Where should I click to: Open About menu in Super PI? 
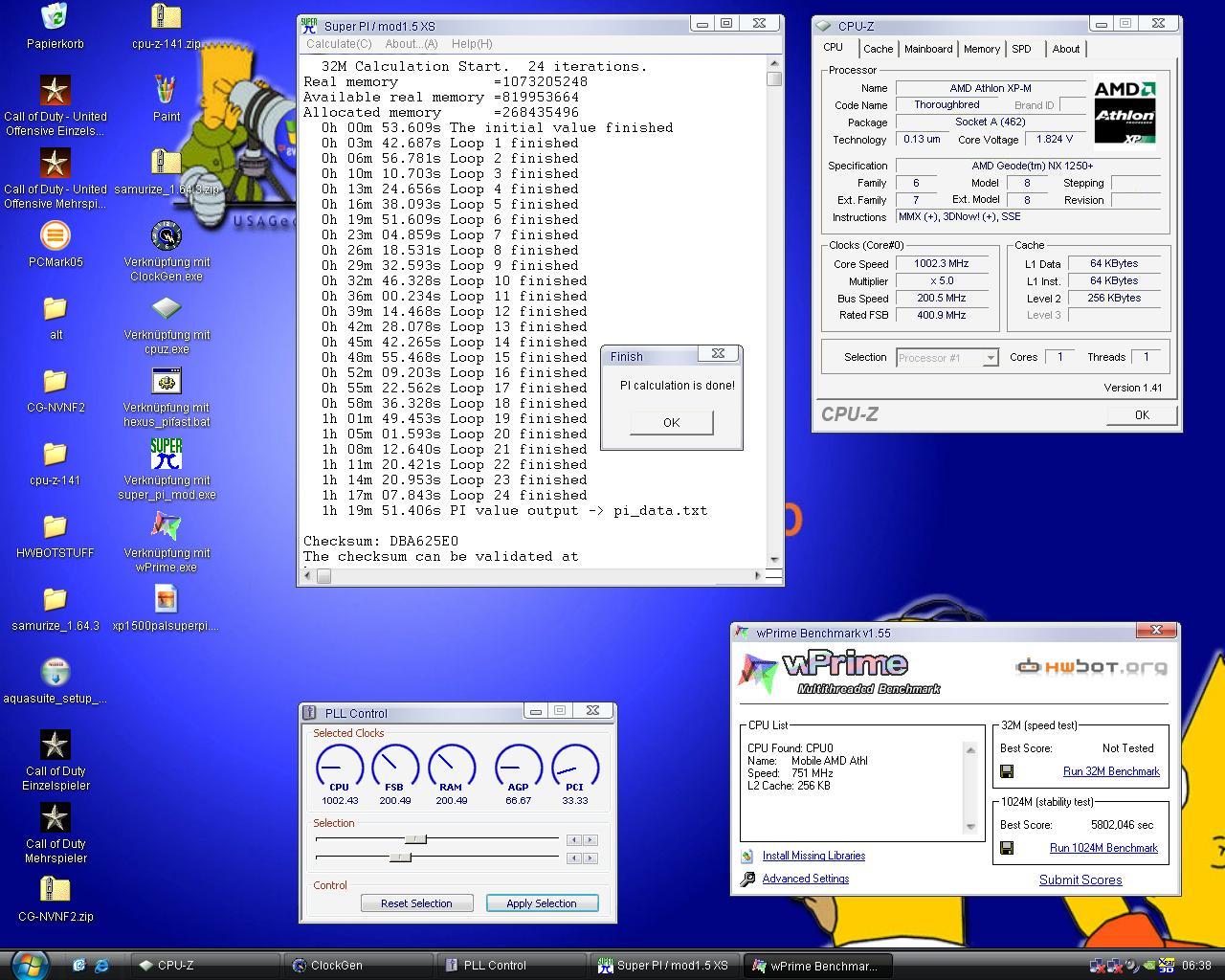pos(412,44)
